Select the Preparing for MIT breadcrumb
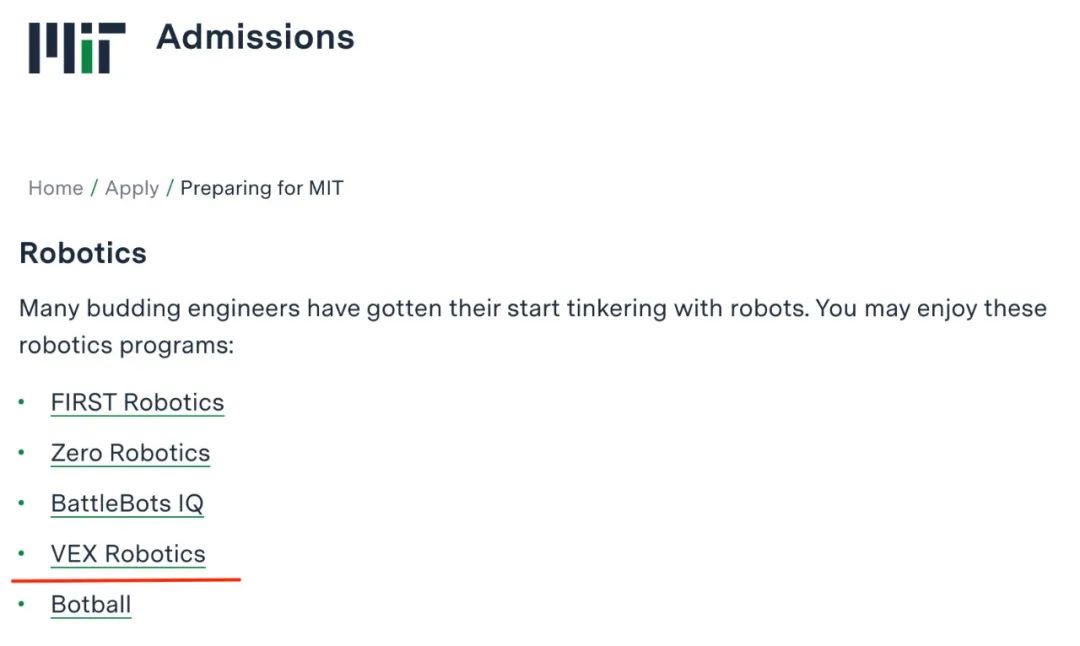The height and width of the screenshot is (646, 1080). pos(262,188)
